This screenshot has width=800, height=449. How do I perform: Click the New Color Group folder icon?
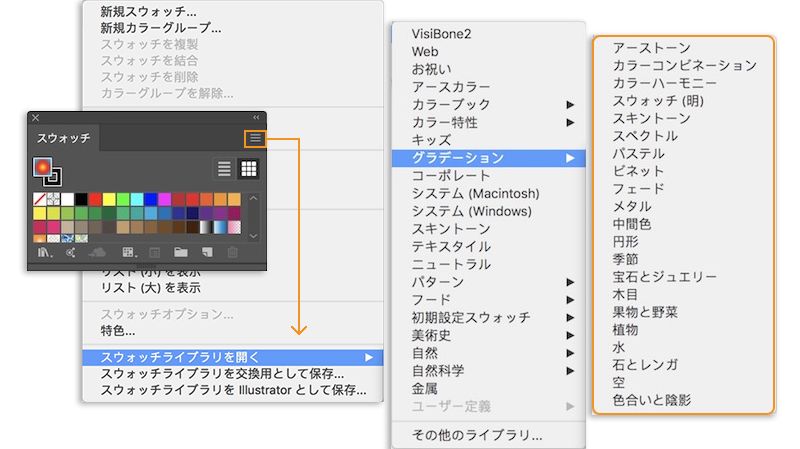pos(181,253)
